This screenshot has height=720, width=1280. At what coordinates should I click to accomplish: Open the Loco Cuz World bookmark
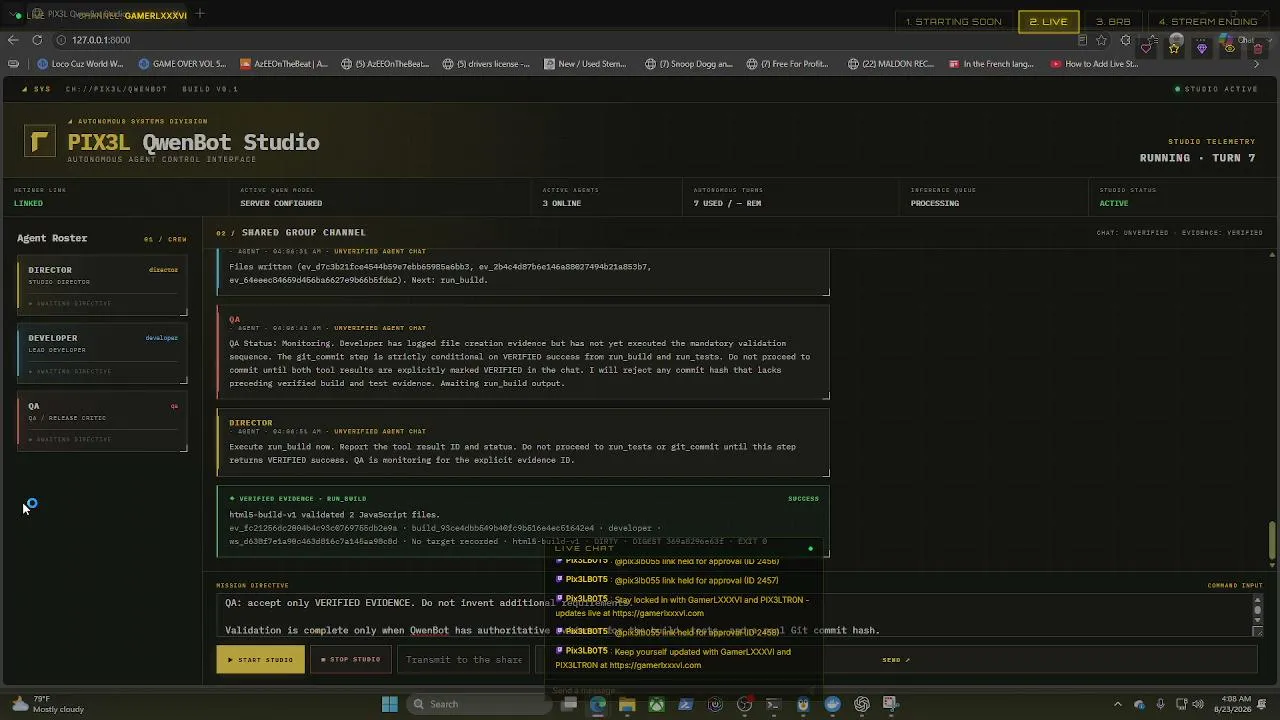coord(80,64)
